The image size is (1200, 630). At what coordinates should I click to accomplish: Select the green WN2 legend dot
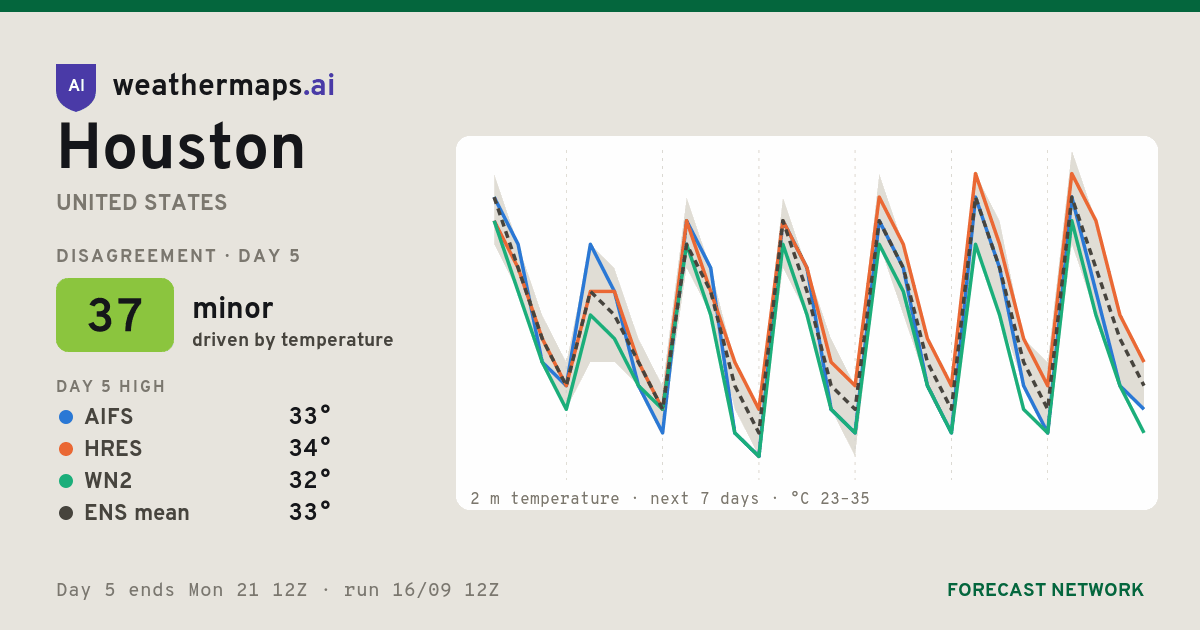tap(66, 481)
